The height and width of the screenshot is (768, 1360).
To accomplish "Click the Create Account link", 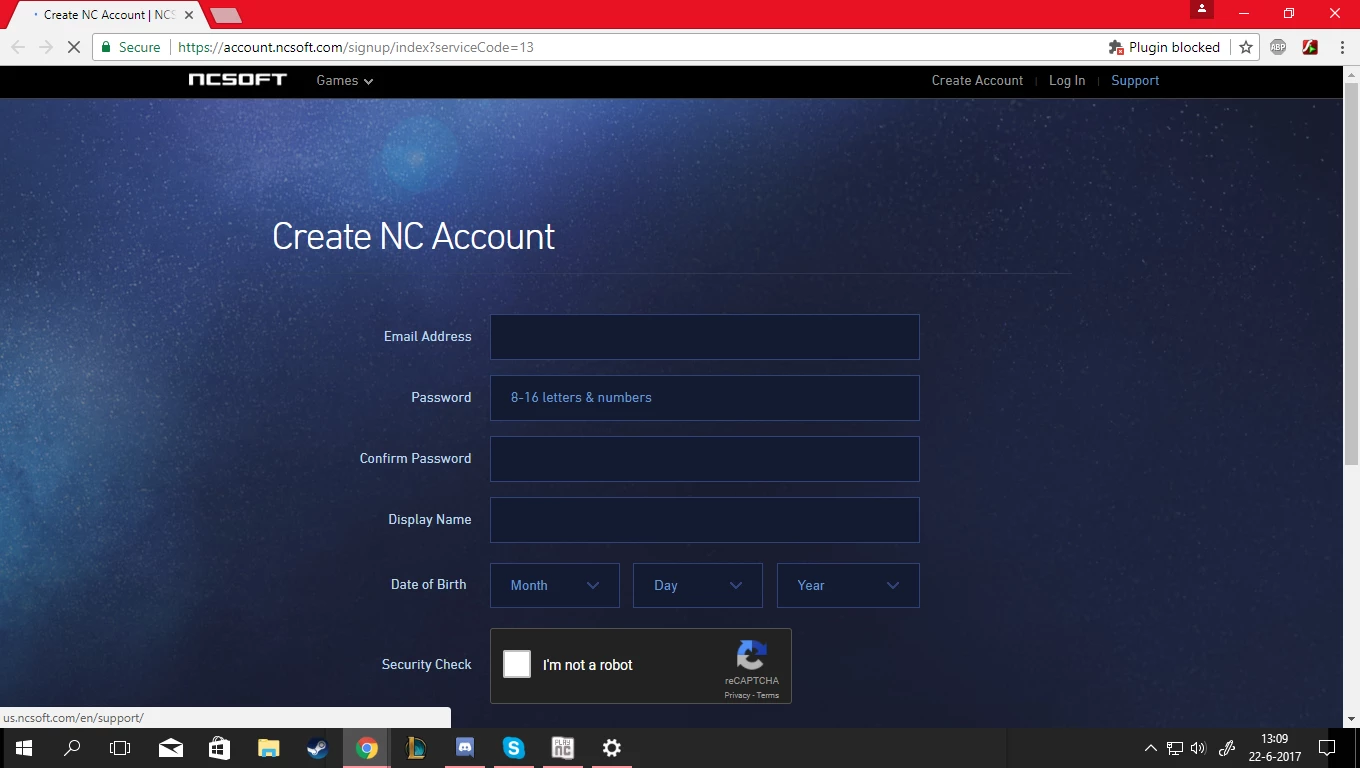I will tap(977, 81).
